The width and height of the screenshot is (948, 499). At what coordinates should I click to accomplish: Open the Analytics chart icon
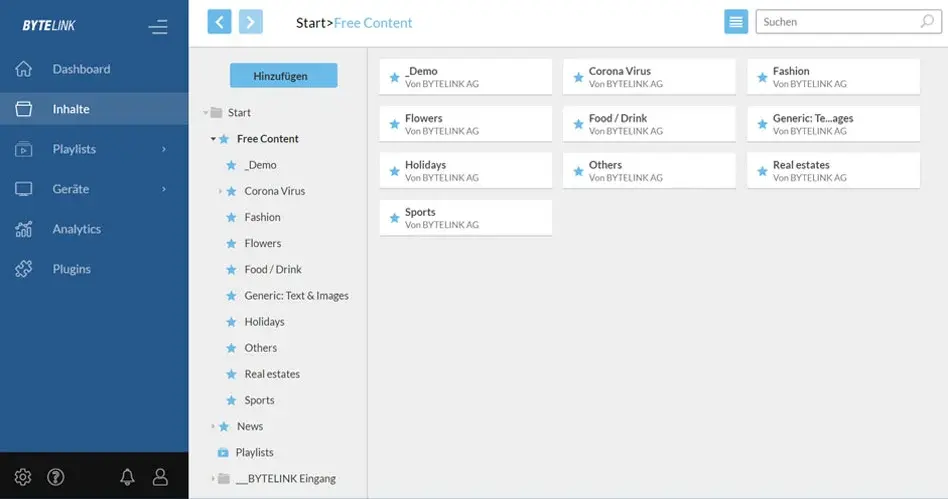pyautogui.click(x=24, y=229)
